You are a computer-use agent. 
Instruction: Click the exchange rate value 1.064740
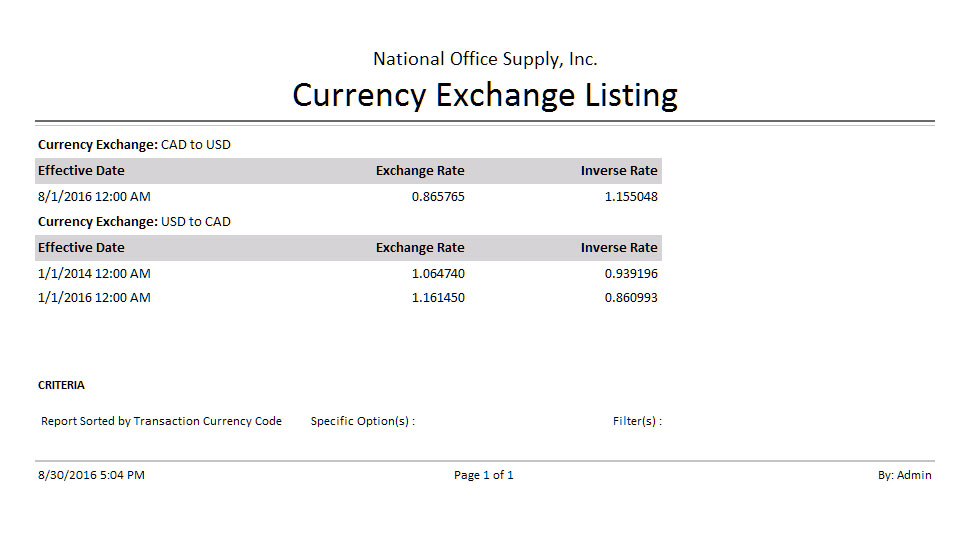click(x=438, y=274)
